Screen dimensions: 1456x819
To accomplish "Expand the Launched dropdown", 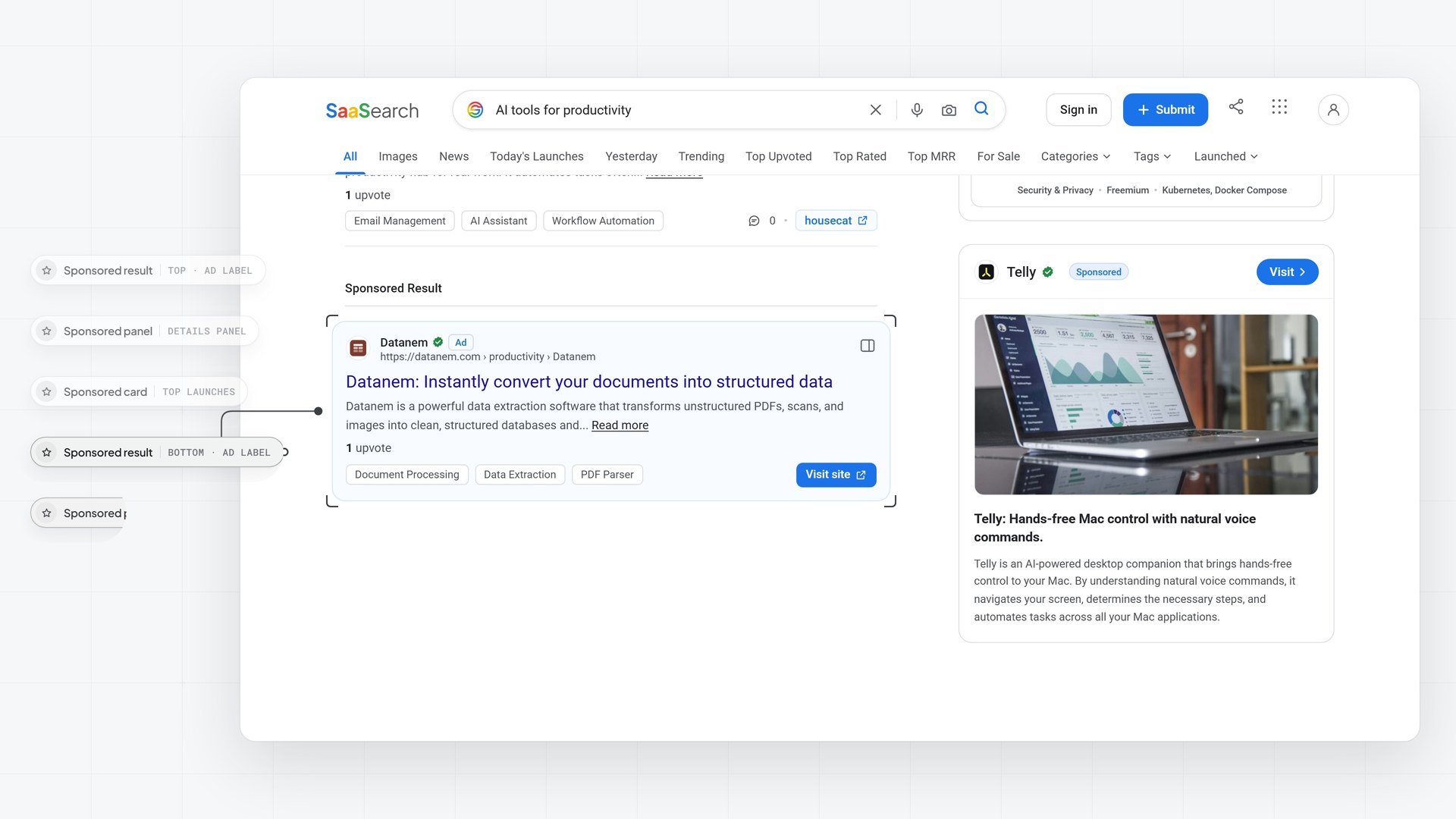I will [1226, 156].
